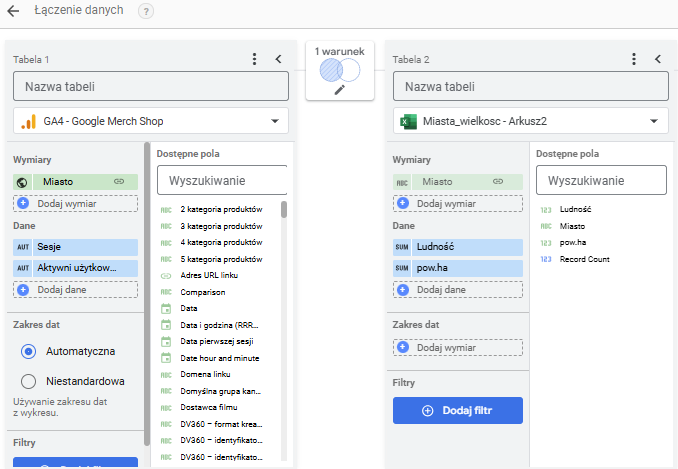Click the back arrow next to Łączenie danych
This screenshot has height=469, width=678.
(13, 11)
